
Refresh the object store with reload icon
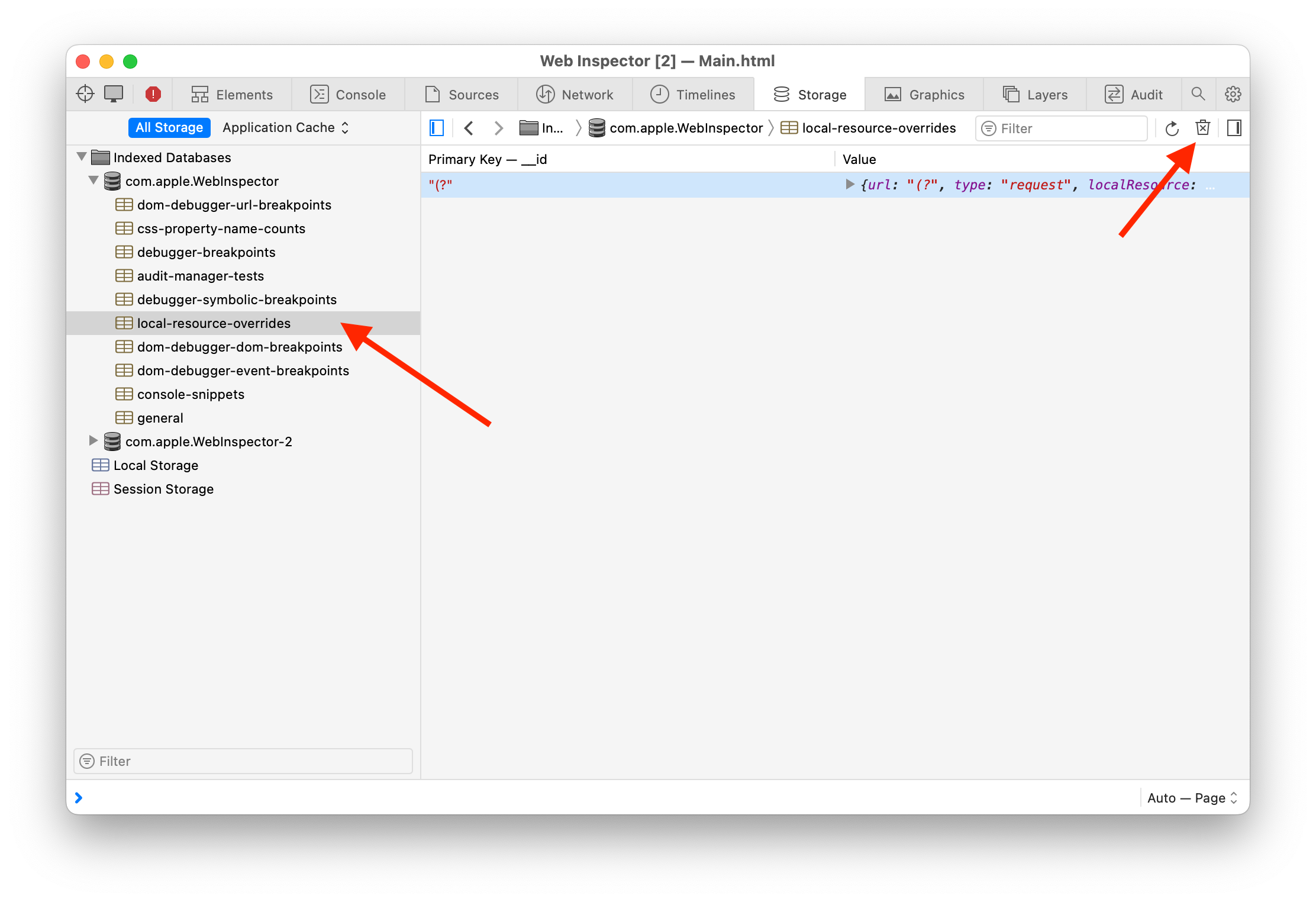[x=1172, y=128]
